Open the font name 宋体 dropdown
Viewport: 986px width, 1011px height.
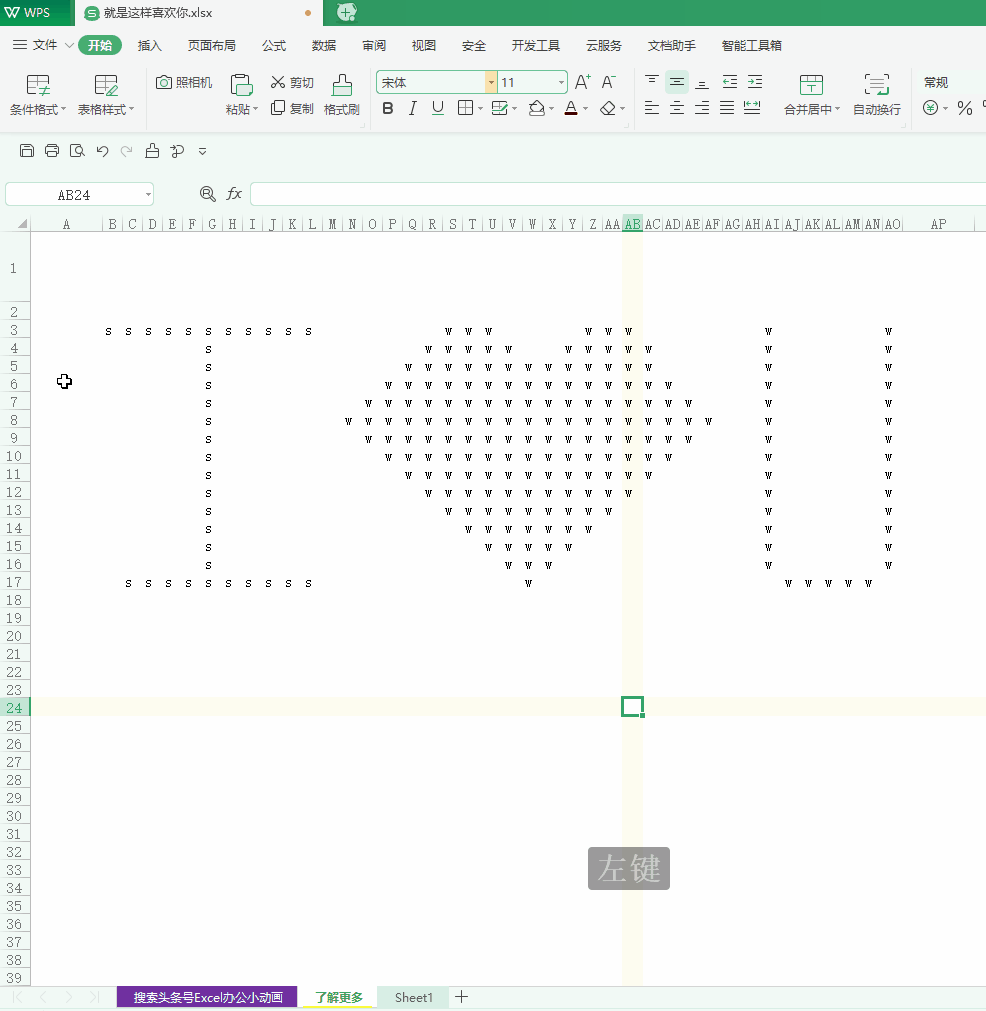(x=491, y=83)
